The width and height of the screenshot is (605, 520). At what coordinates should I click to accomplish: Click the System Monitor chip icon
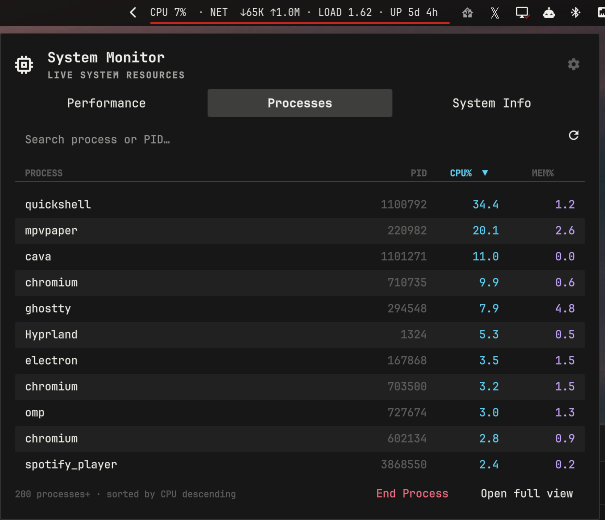pos(24,65)
